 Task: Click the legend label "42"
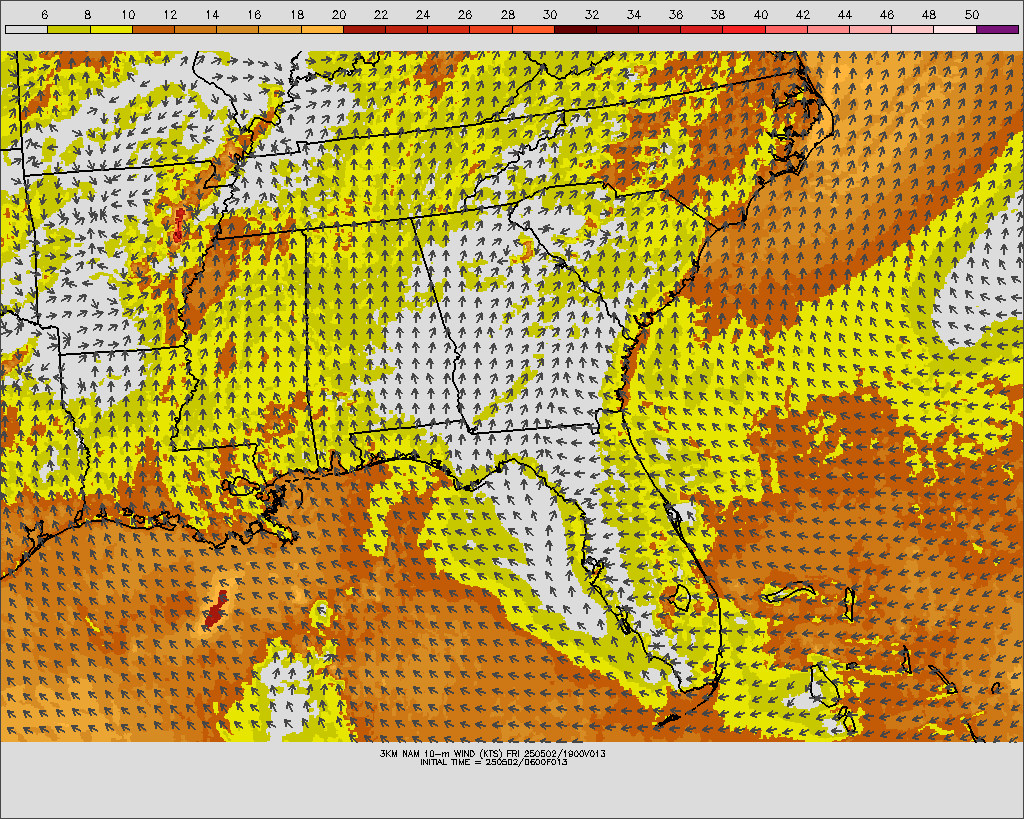803,14
